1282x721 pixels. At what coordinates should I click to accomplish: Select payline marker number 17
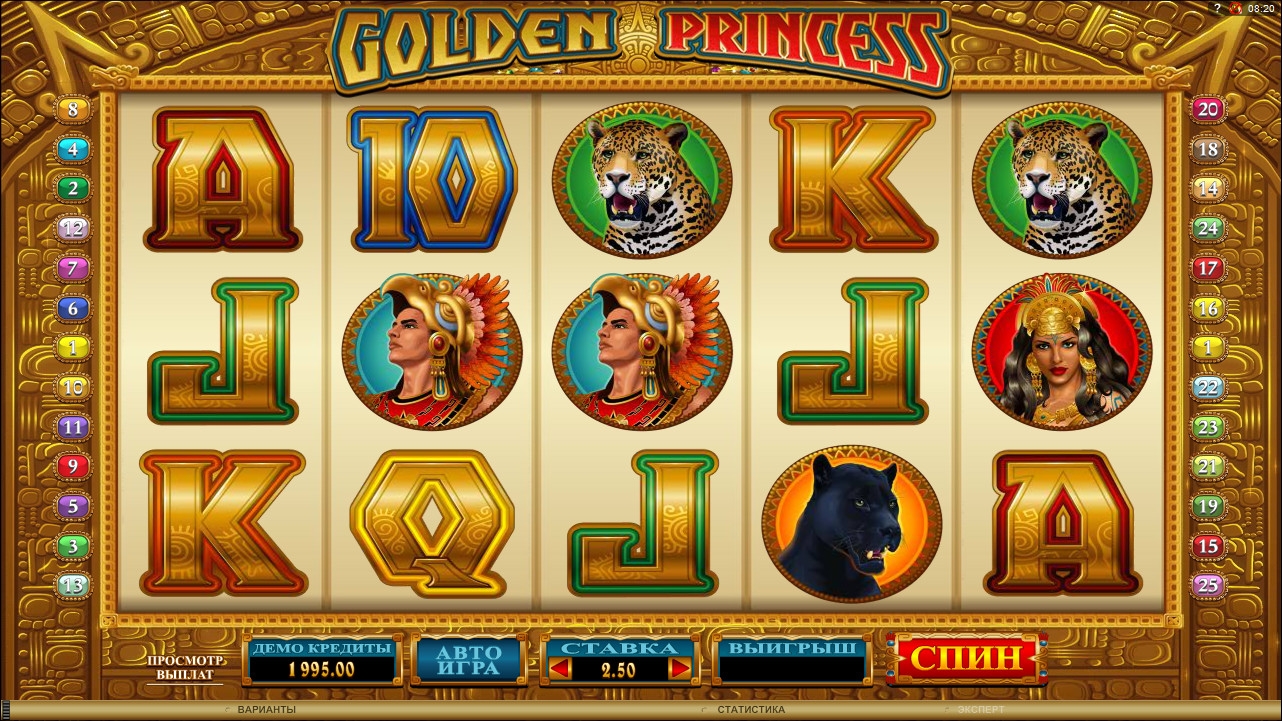pyautogui.click(x=1208, y=268)
